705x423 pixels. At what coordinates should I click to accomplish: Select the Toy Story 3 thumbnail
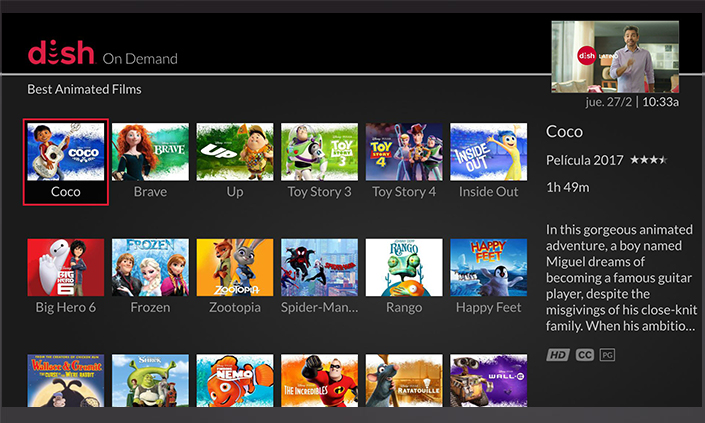coord(319,152)
